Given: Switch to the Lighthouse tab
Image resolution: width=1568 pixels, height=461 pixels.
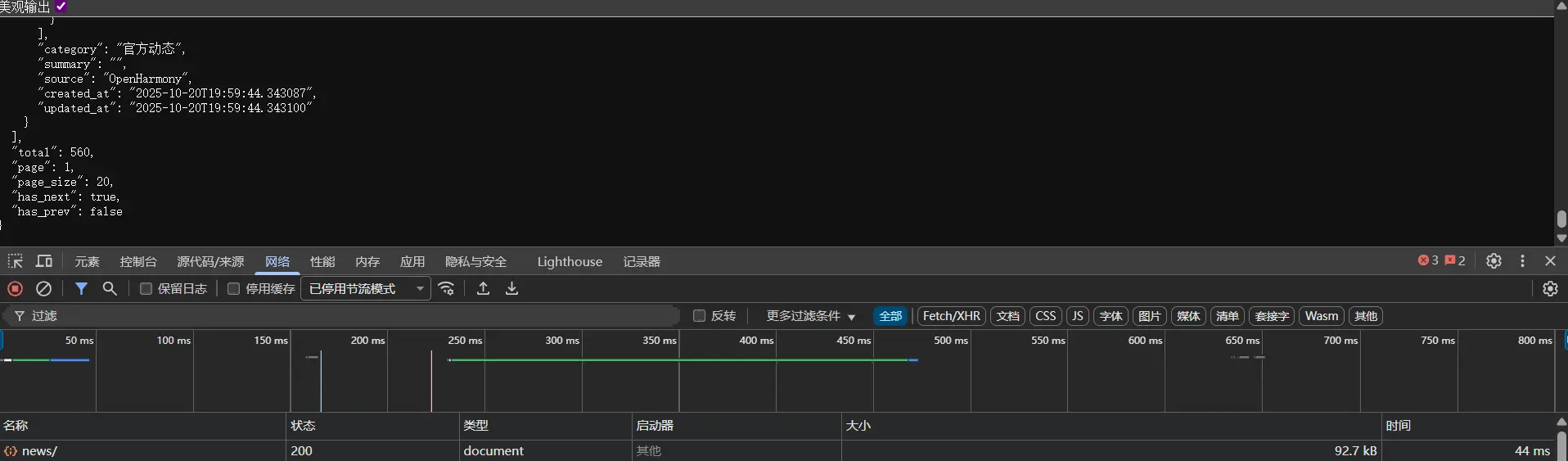Looking at the screenshot, I should click(570, 262).
